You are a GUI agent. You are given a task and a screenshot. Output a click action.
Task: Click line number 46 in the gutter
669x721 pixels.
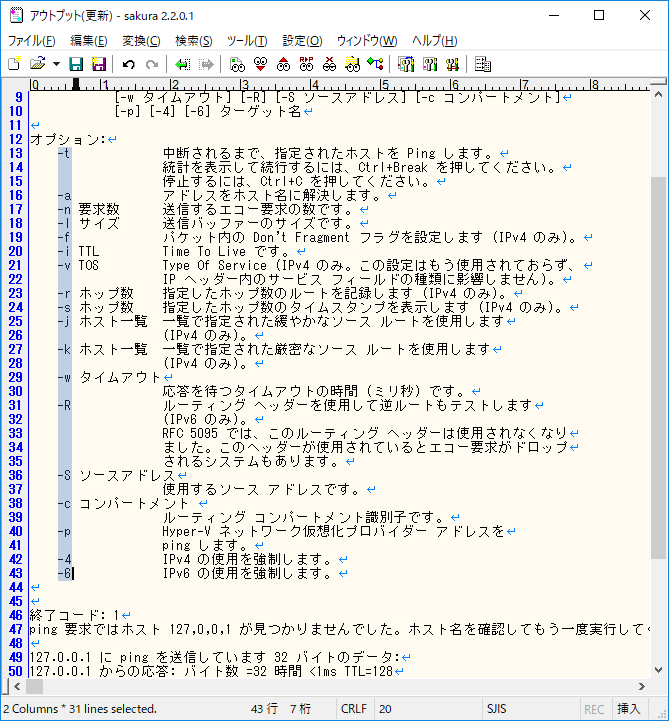click(15, 615)
